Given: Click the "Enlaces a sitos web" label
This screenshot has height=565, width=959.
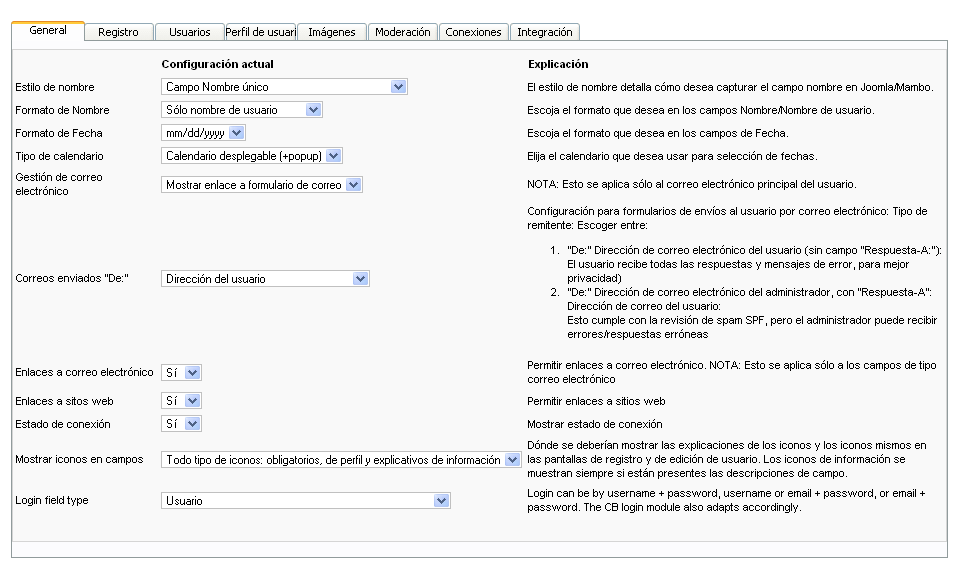Looking at the screenshot, I should (x=64, y=401).
